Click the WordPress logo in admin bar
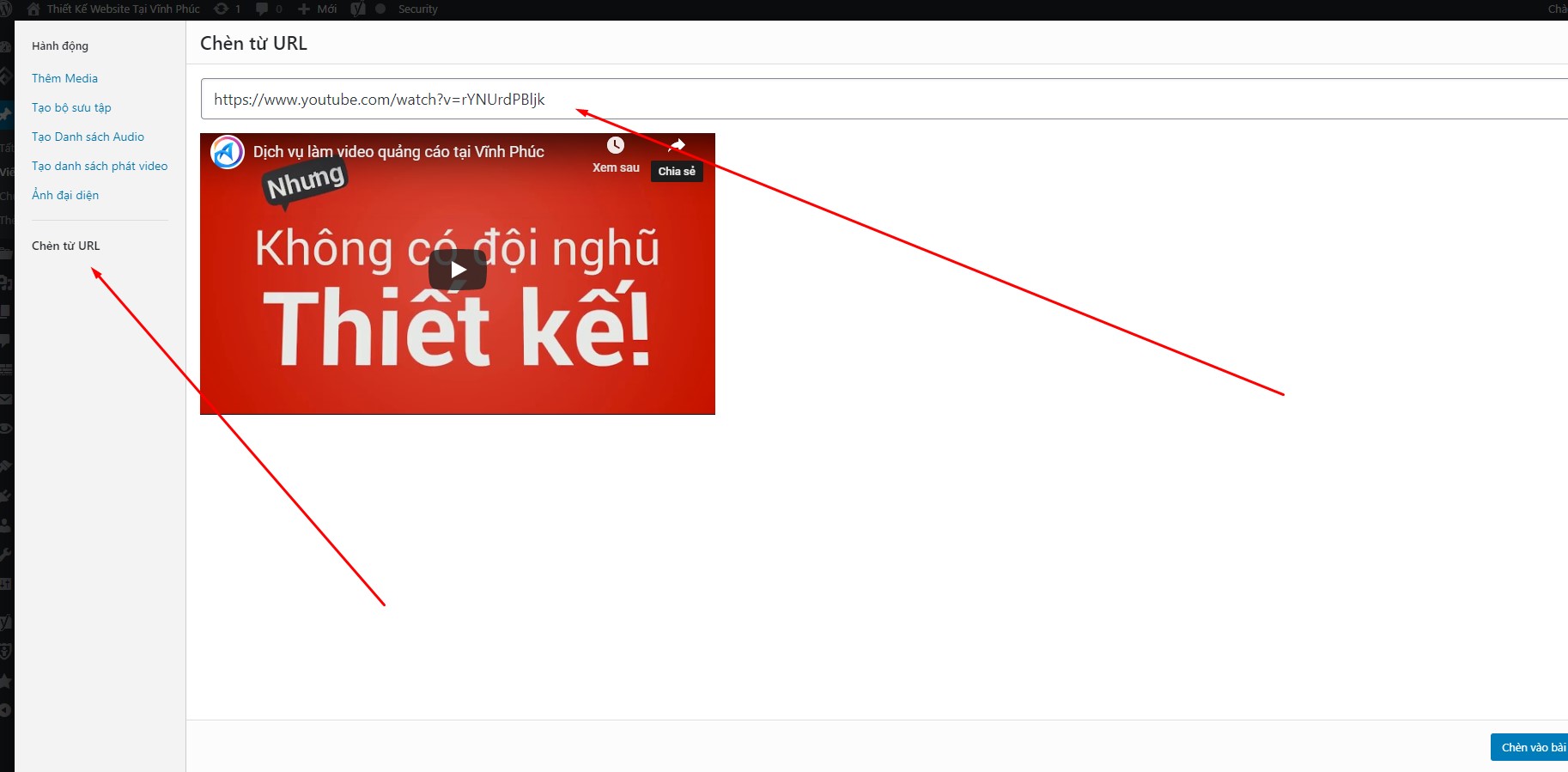The height and width of the screenshot is (772, 1568). (6, 9)
